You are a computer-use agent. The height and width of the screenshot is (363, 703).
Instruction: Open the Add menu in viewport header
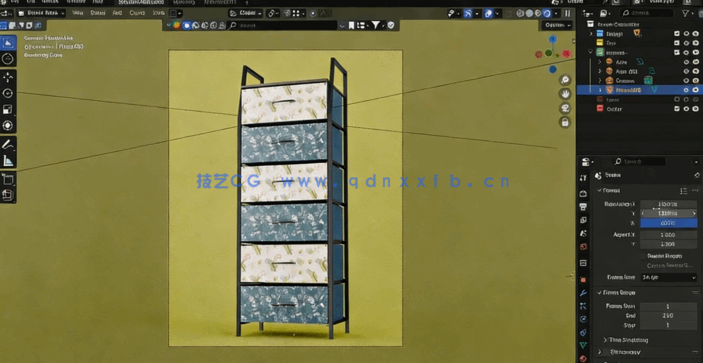coord(117,13)
